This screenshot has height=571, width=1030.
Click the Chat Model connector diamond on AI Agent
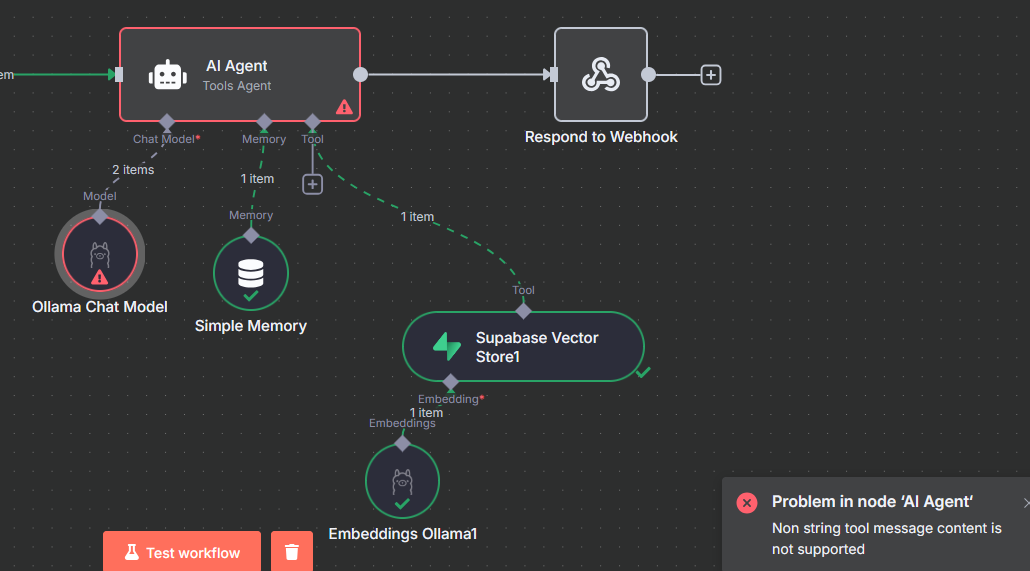tap(167, 122)
